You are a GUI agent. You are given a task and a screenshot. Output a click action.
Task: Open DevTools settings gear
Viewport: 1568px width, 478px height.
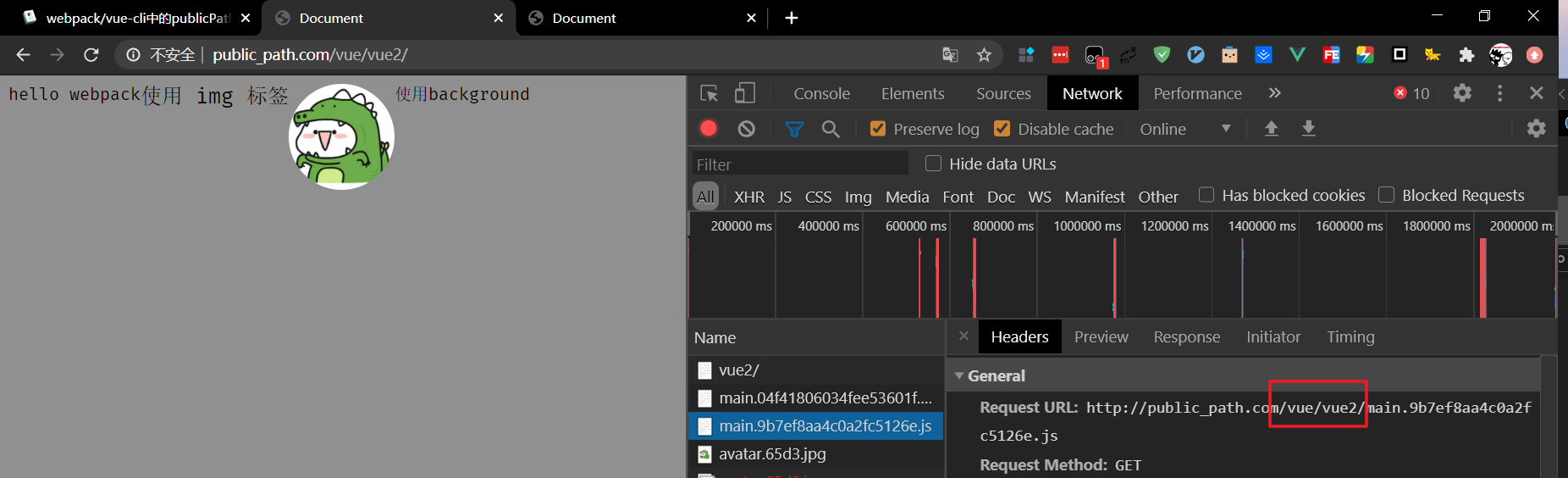(x=1462, y=93)
